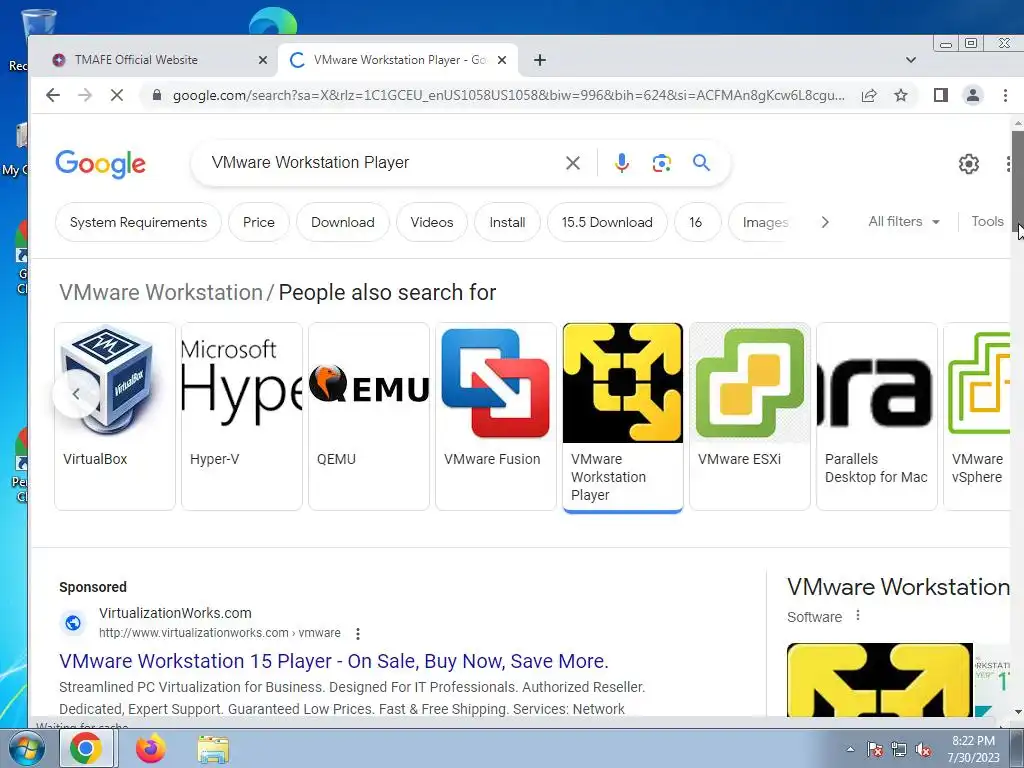Screen dimensions: 1024x768
Task: Open Chrome three-dot menu
Action: point(1005,95)
